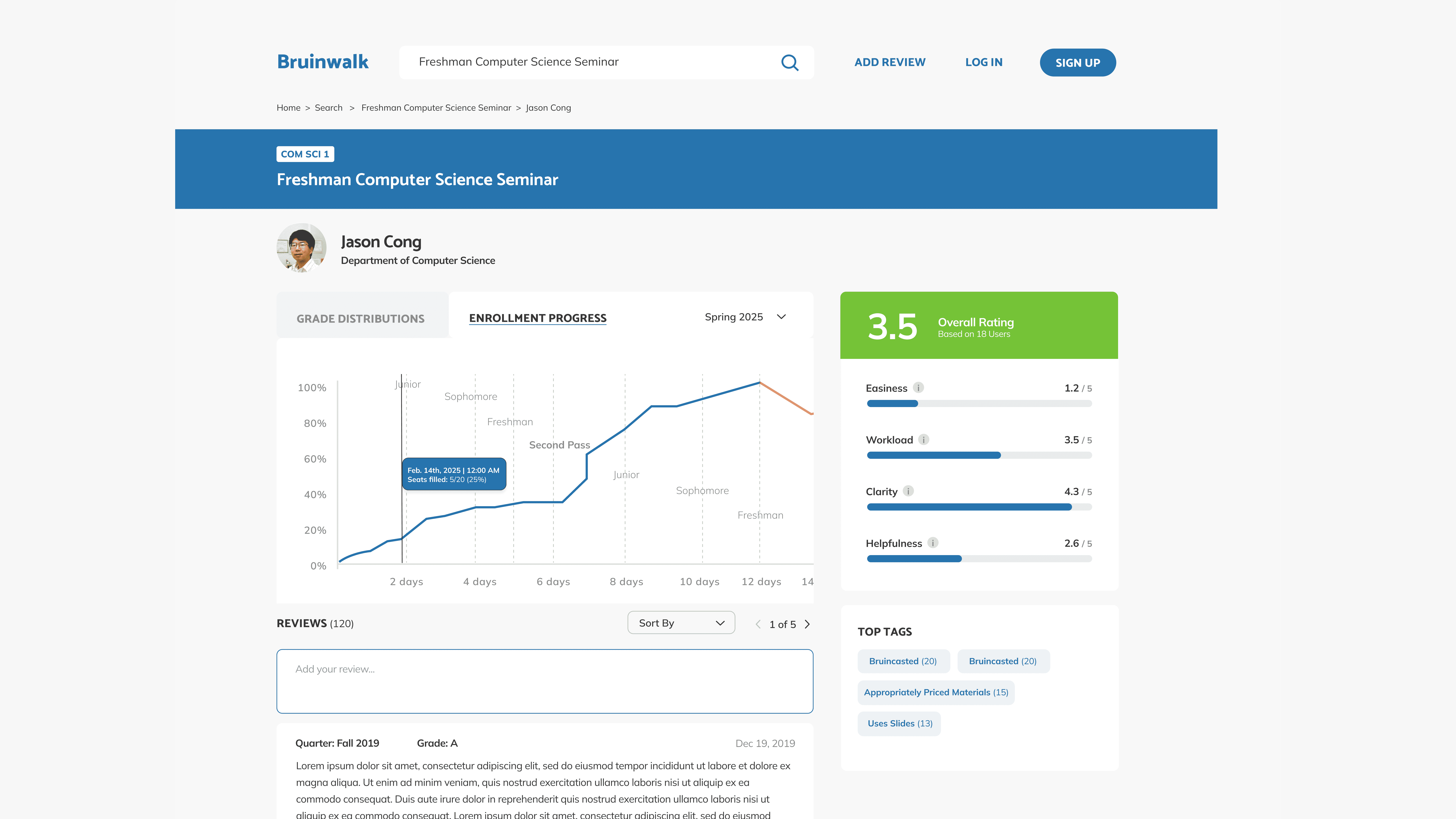The image size is (1456, 819).
Task: Click the Log In link
Action: 984,62
